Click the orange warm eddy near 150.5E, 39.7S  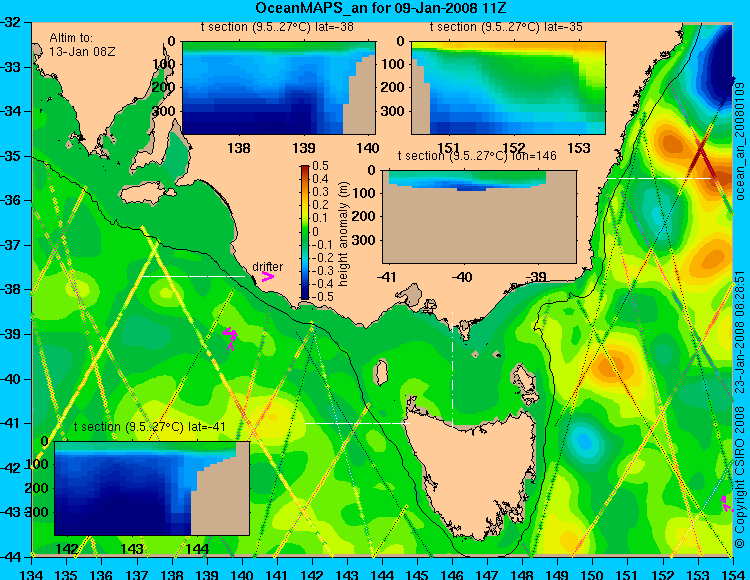pos(614,365)
